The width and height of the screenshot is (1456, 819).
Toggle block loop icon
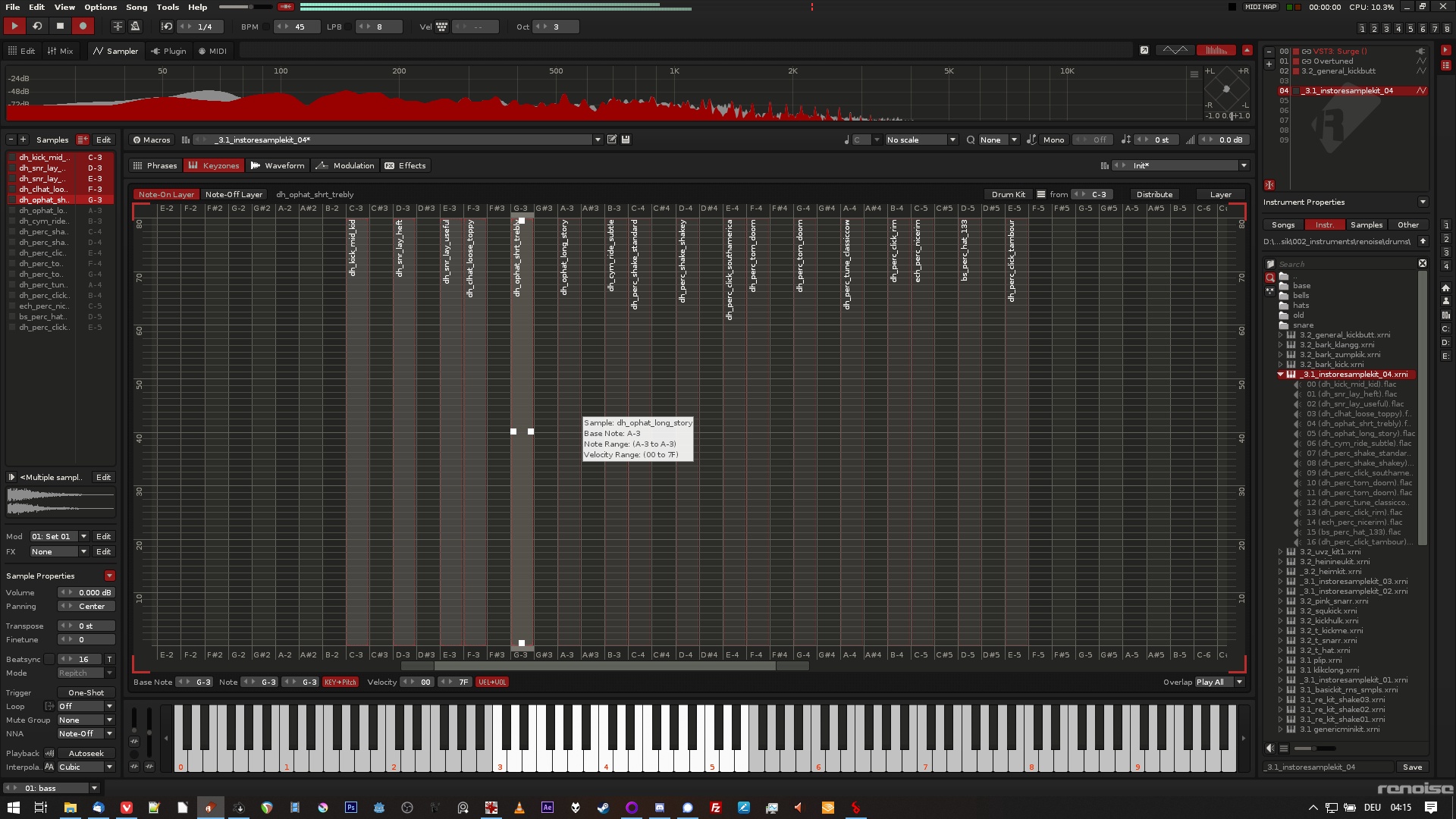(x=167, y=26)
